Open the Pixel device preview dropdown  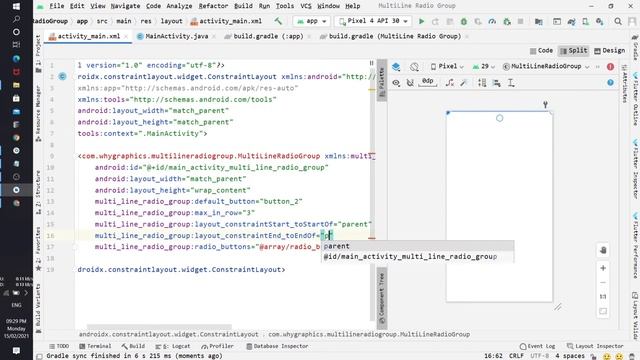[447, 66]
